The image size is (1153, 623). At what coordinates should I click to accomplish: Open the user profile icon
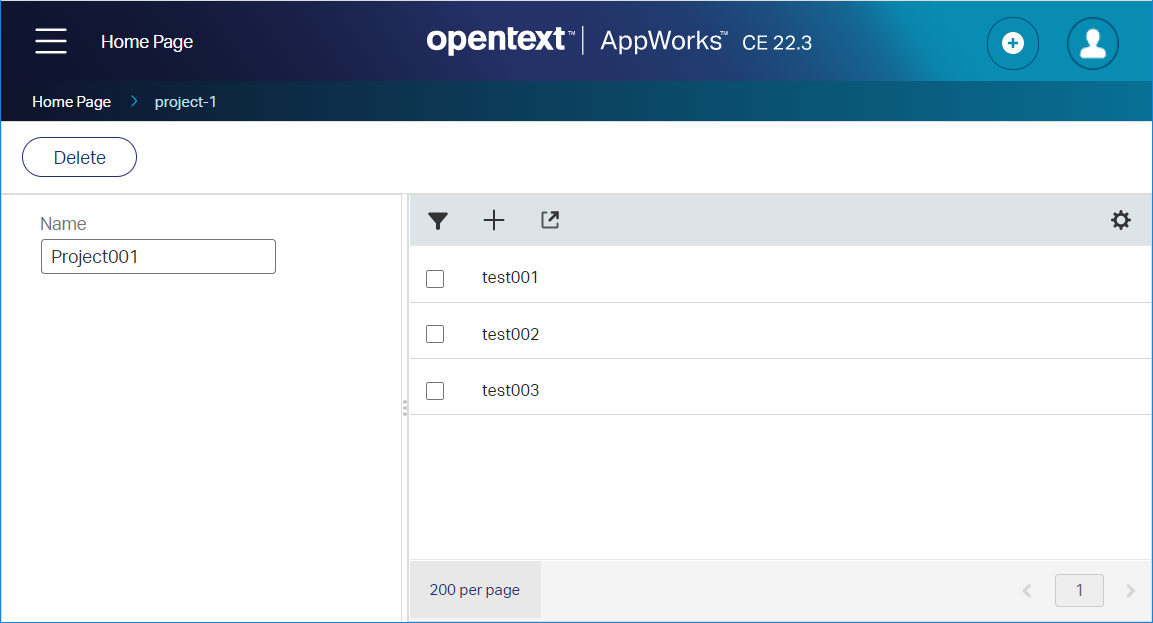(1092, 43)
